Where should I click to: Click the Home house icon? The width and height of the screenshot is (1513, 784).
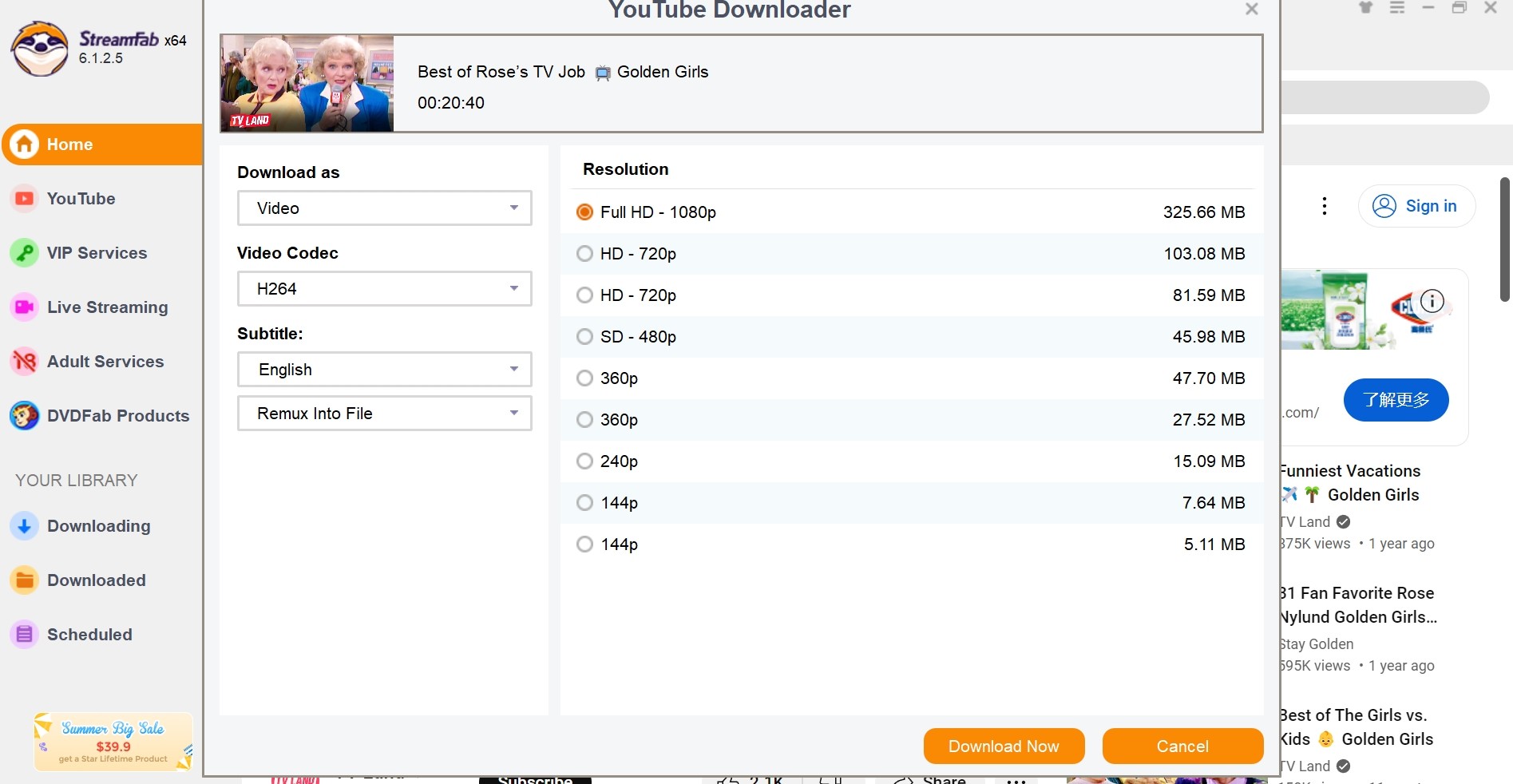(x=25, y=145)
